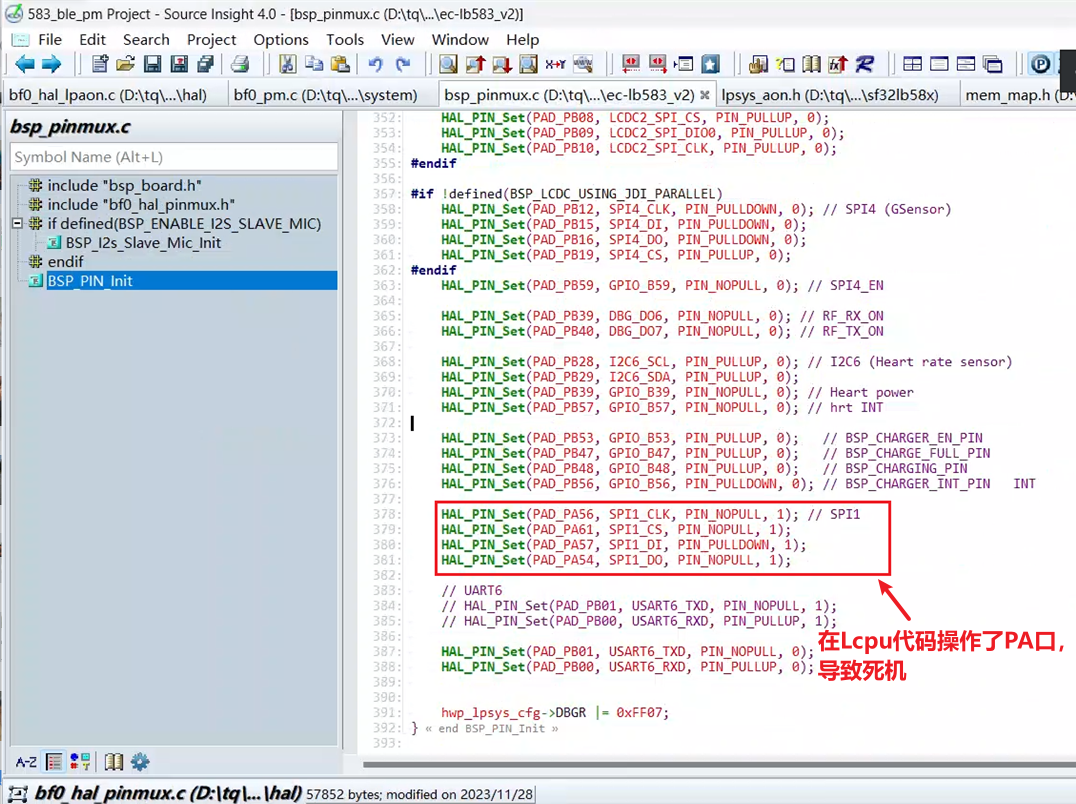
Task: Click the Replace X-to-Y toolbar icon
Action: pyautogui.click(x=555, y=65)
